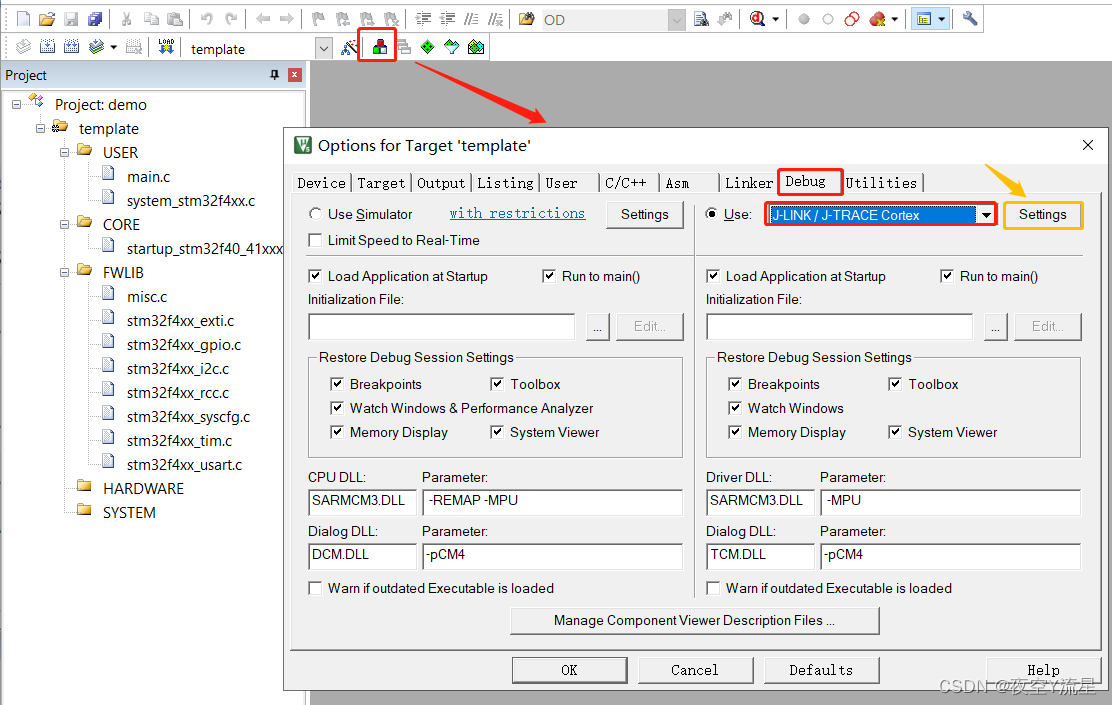Build target files icon
This screenshot has width=1112, height=705.
tap(48, 47)
